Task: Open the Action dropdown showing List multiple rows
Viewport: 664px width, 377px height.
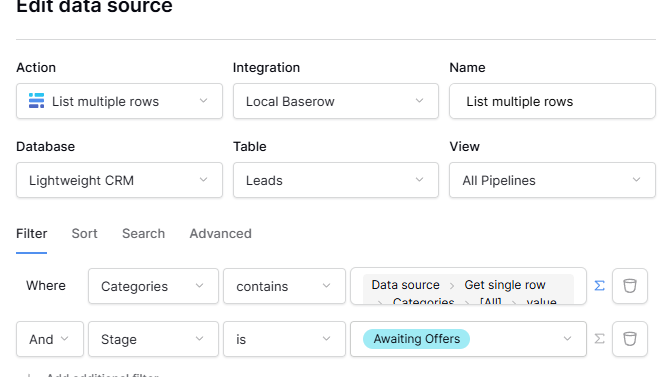Action: coord(119,101)
